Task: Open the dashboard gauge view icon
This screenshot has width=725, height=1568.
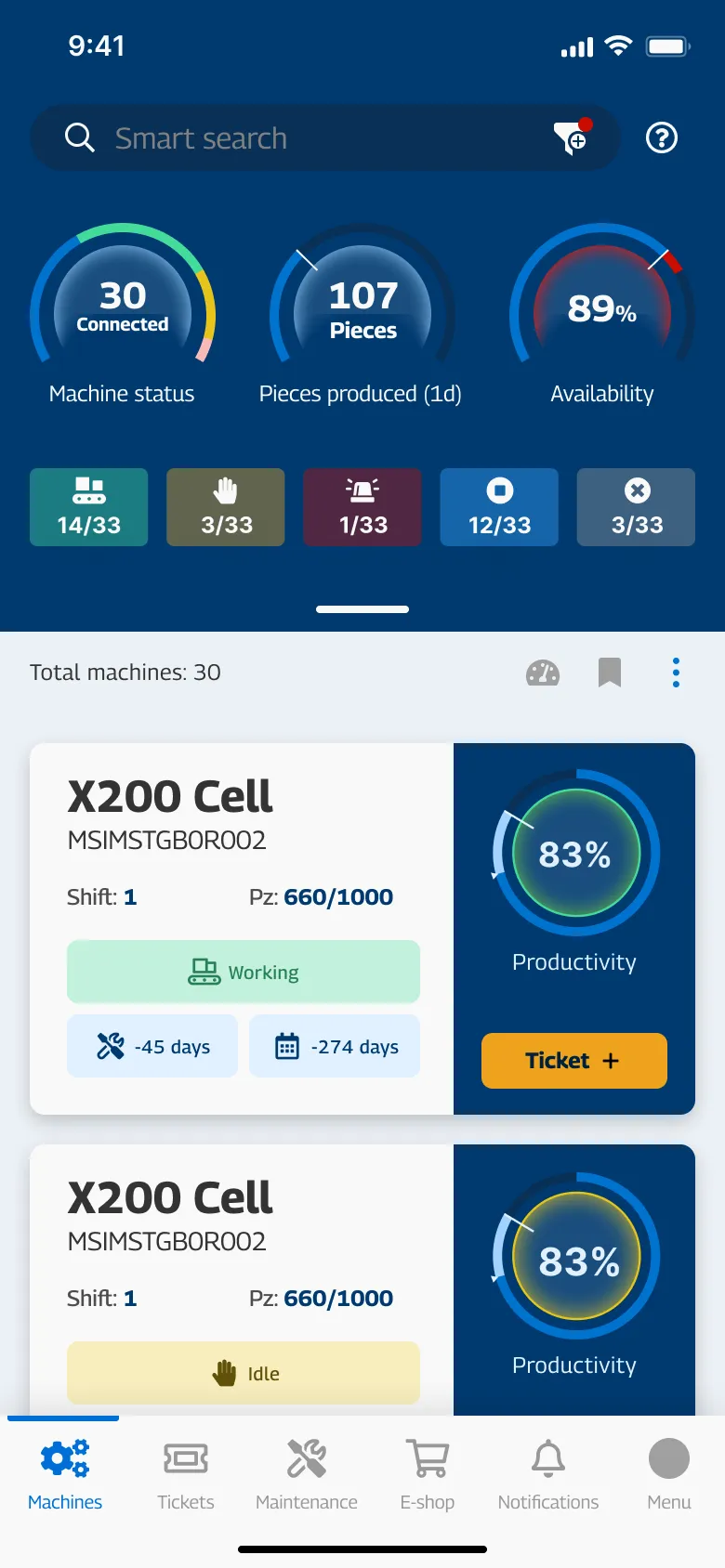Action: 543,673
